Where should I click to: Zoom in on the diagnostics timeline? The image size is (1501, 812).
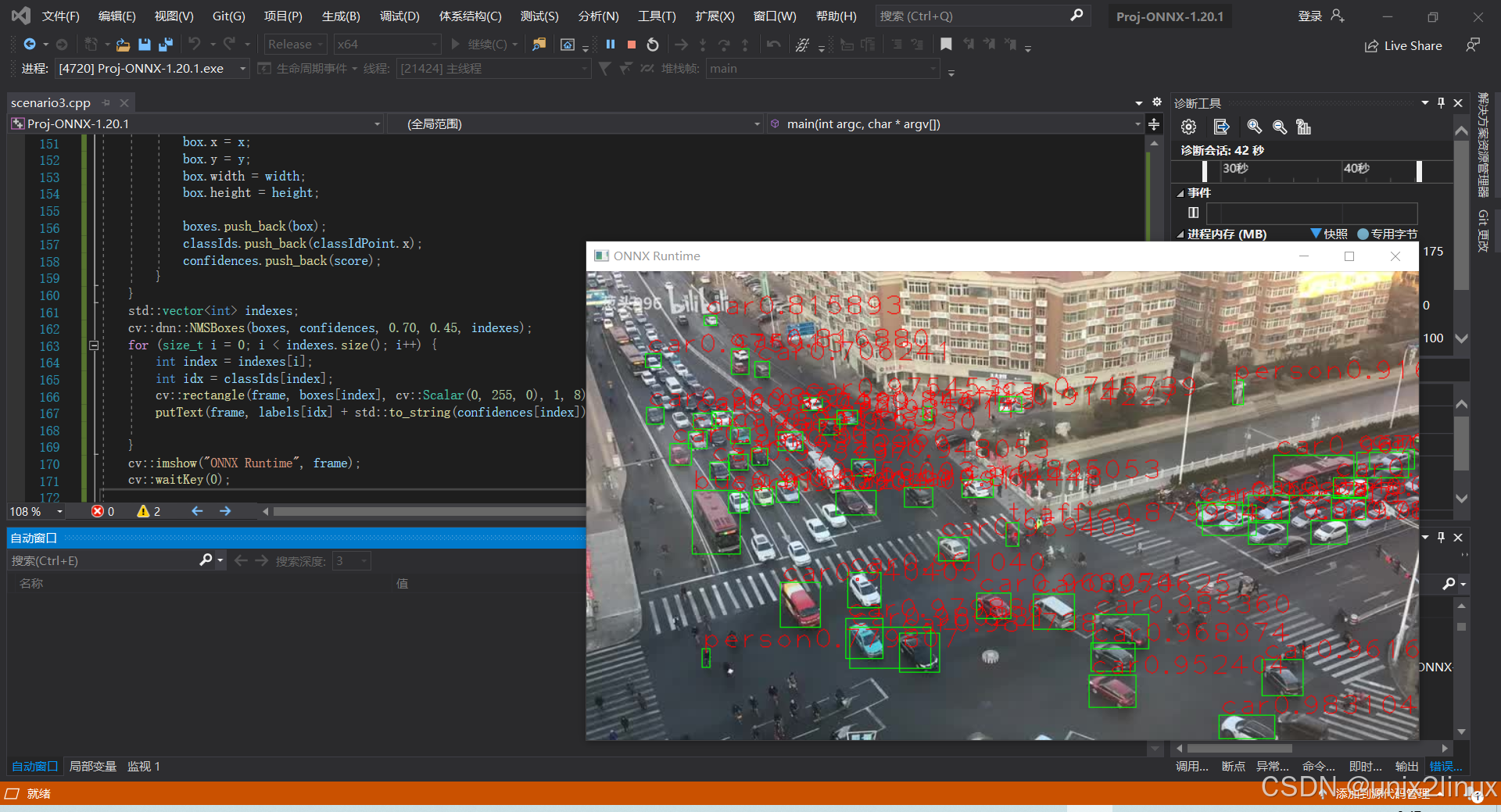[x=1254, y=127]
